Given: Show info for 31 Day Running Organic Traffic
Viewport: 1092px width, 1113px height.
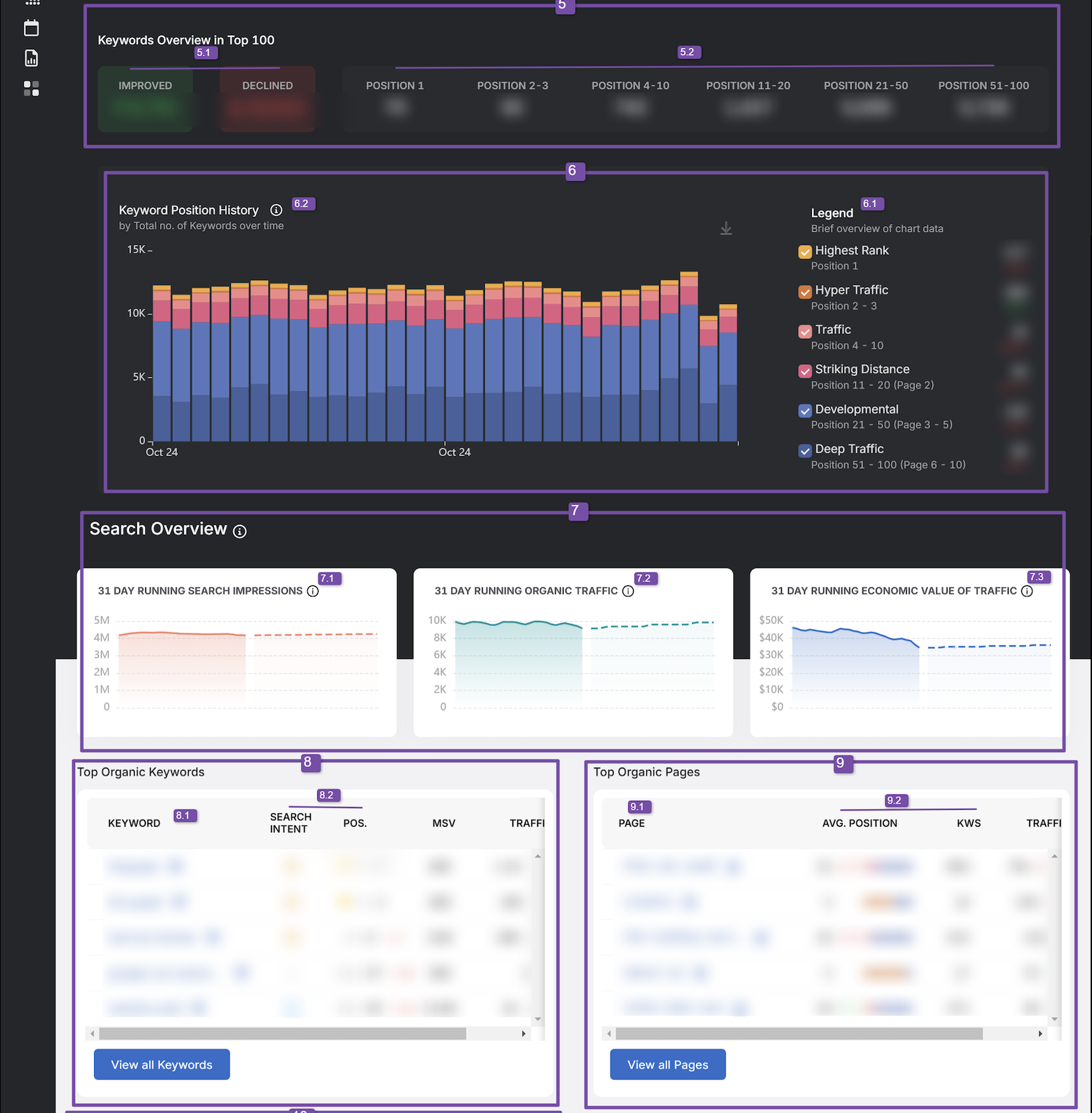Looking at the screenshot, I should 628,591.
